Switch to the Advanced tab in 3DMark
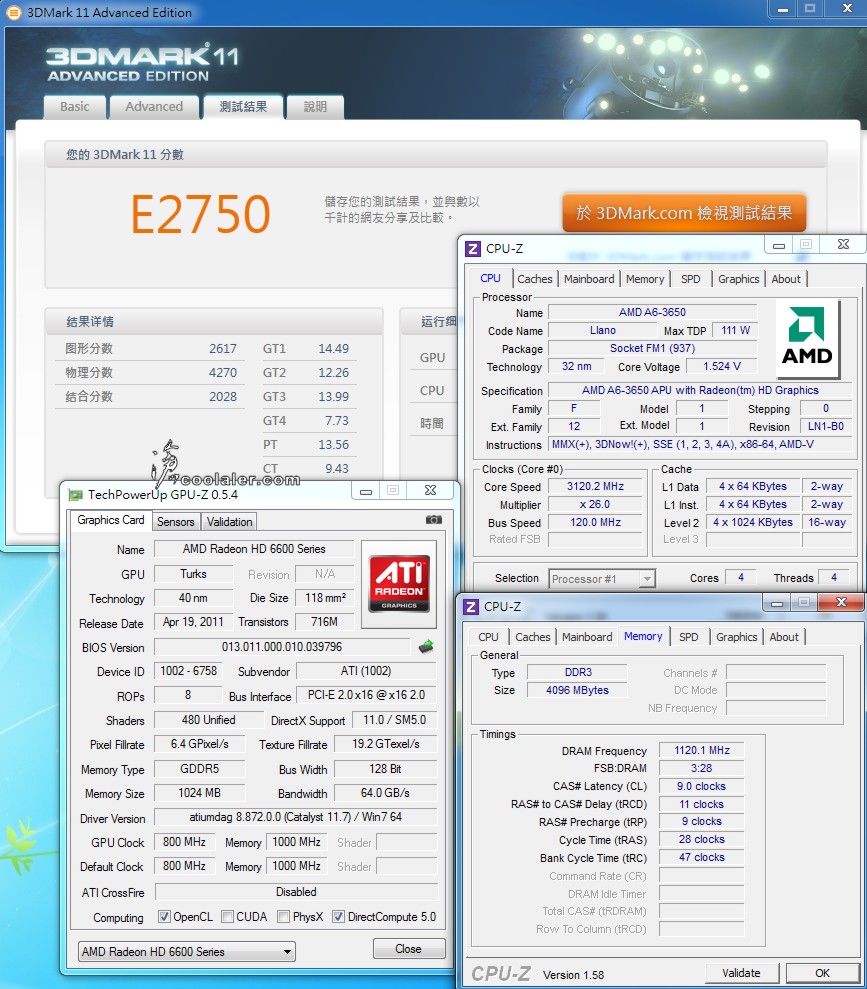The width and height of the screenshot is (867, 989). pos(154,107)
